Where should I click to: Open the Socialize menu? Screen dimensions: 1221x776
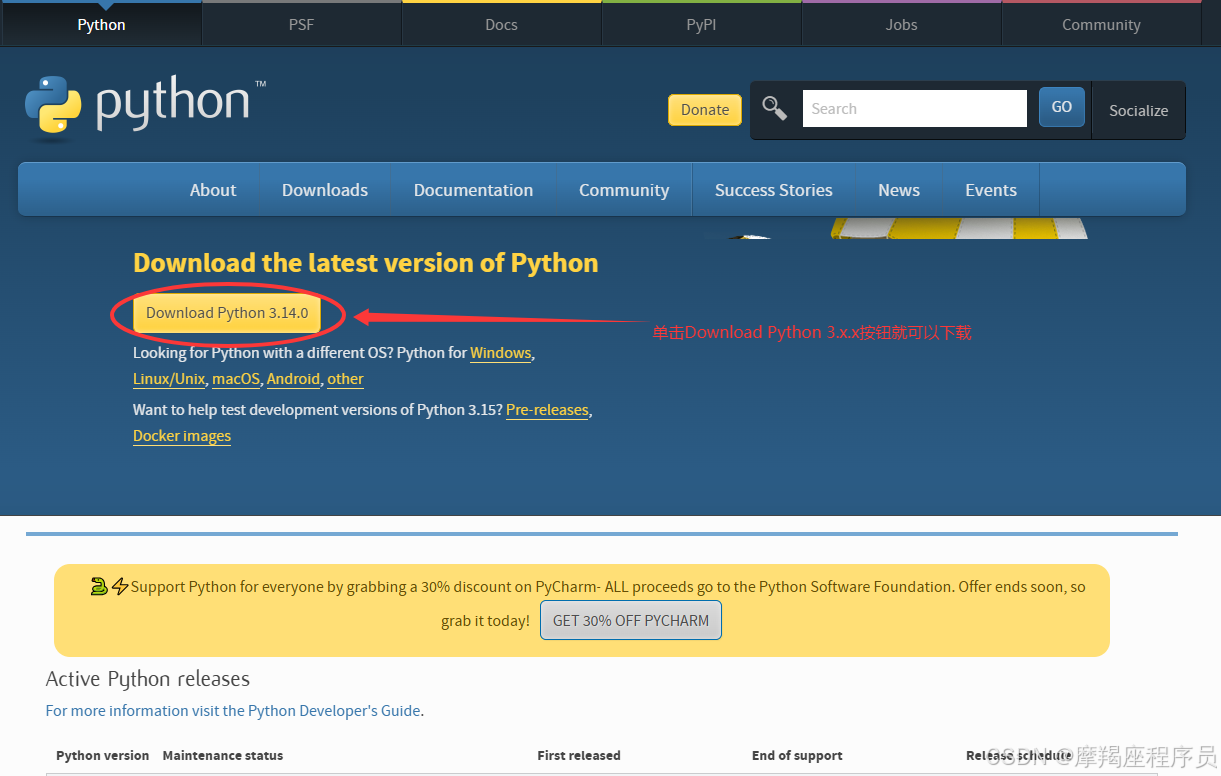click(x=1138, y=110)
